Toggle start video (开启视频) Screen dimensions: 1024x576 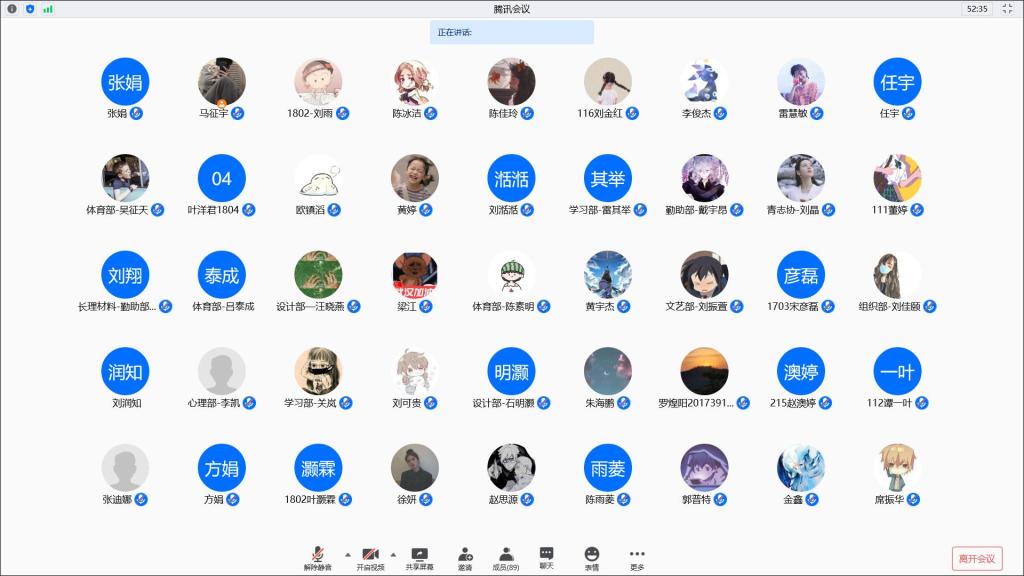tap(370, 554)
